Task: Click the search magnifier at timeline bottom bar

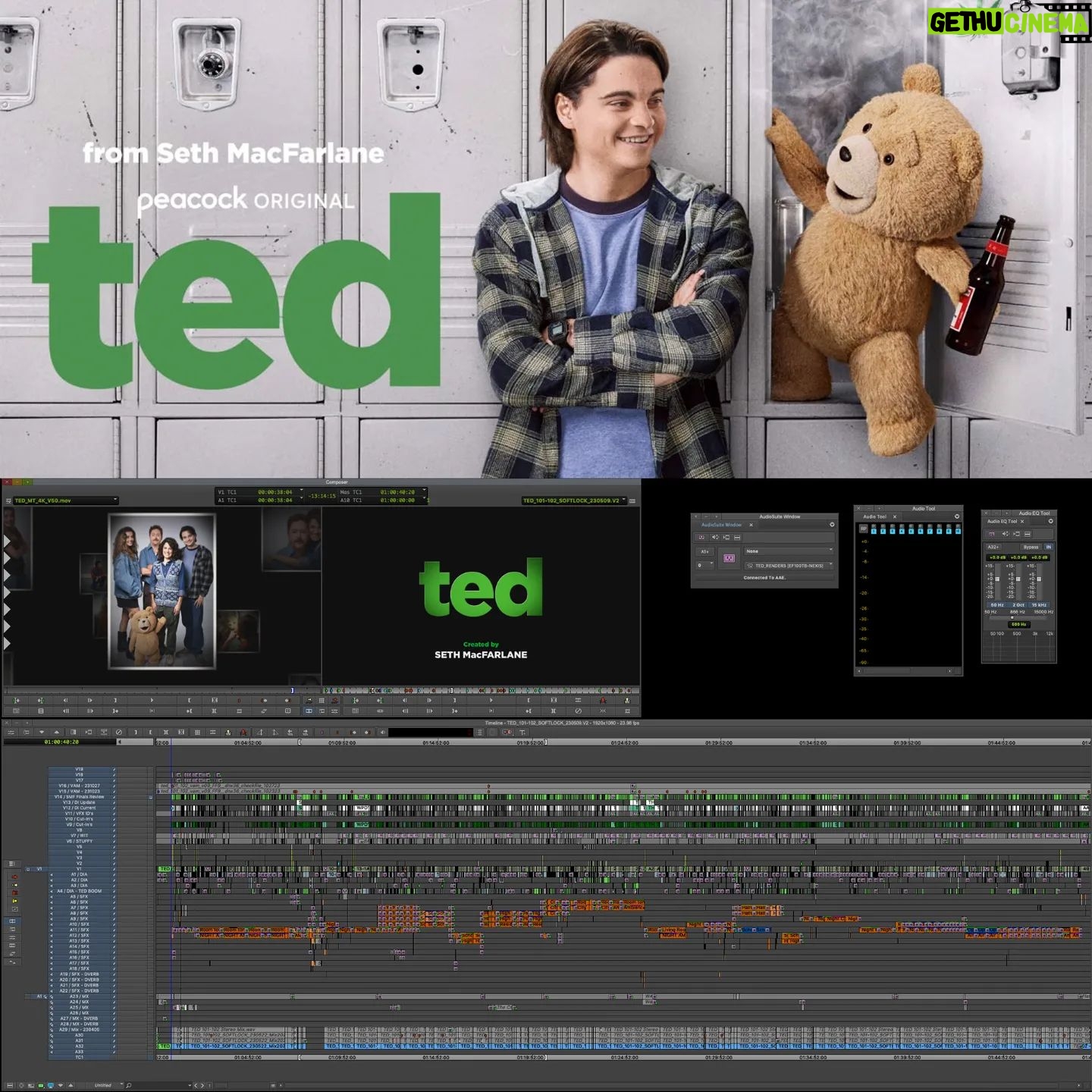Action: [129, 1085]
